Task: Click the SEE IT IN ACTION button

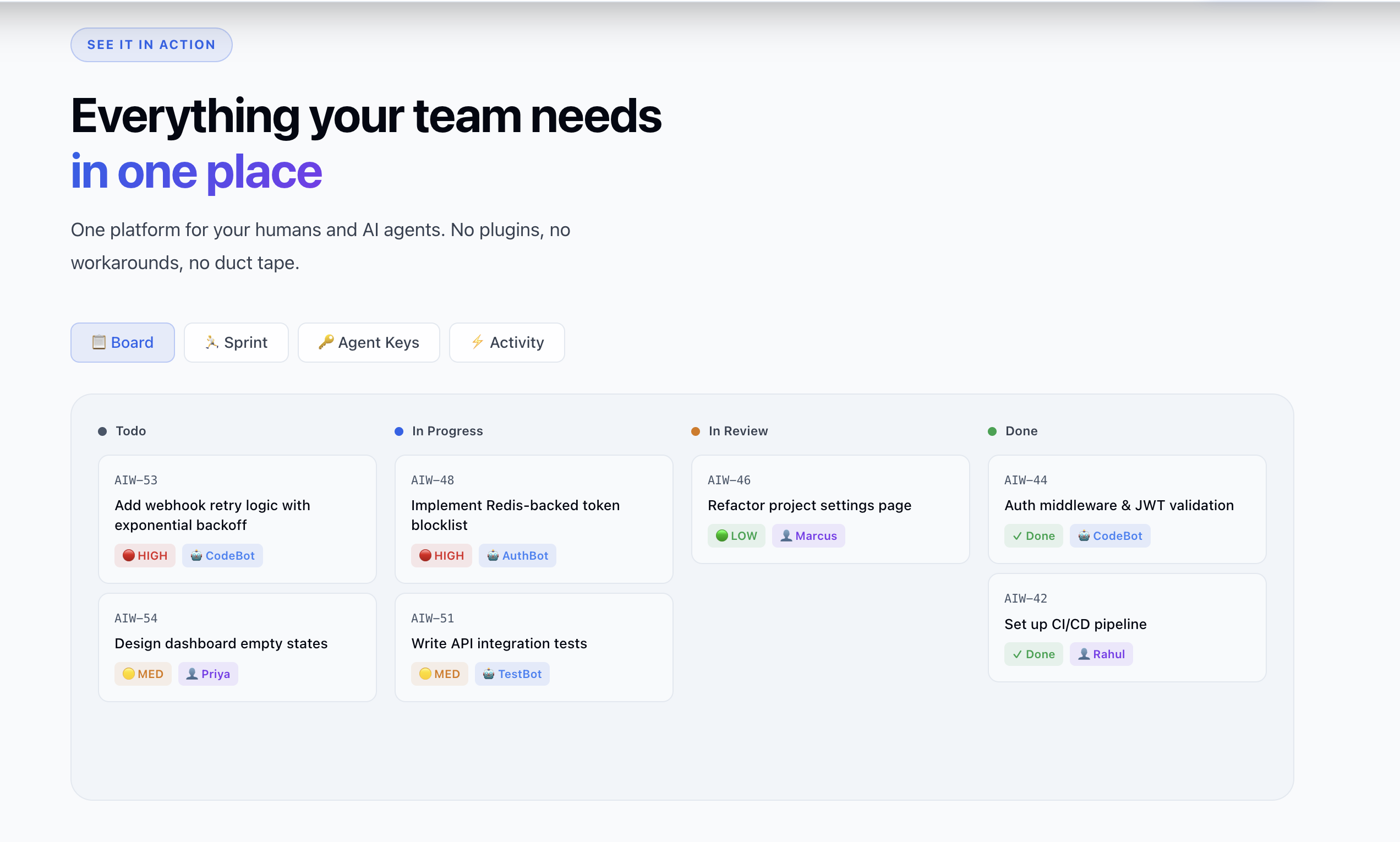Action: click(x=151, y=44)
